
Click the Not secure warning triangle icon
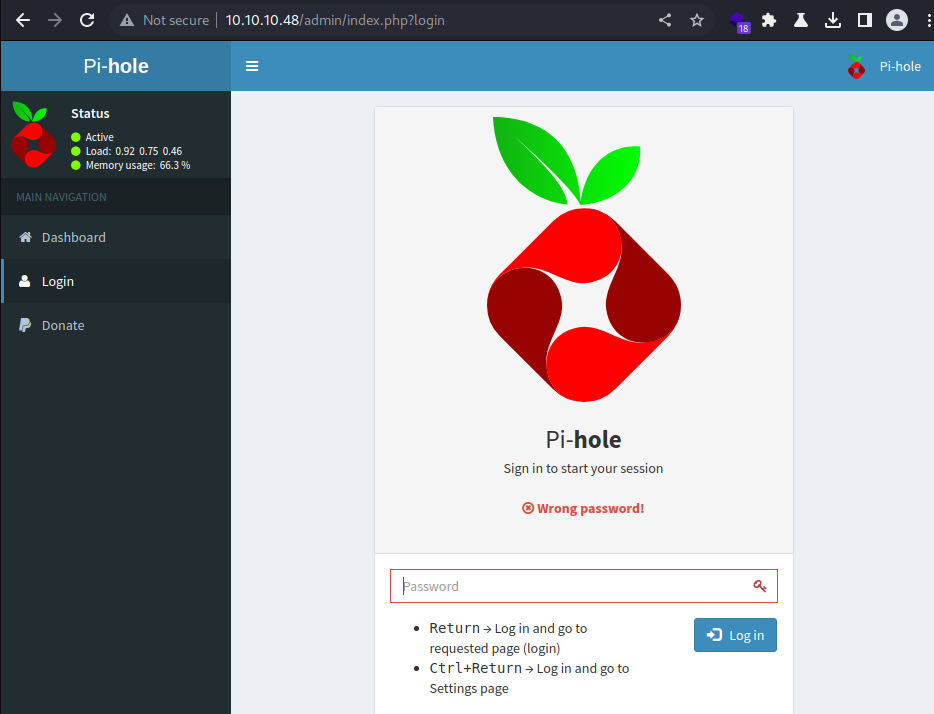click(x=127, y=20)
